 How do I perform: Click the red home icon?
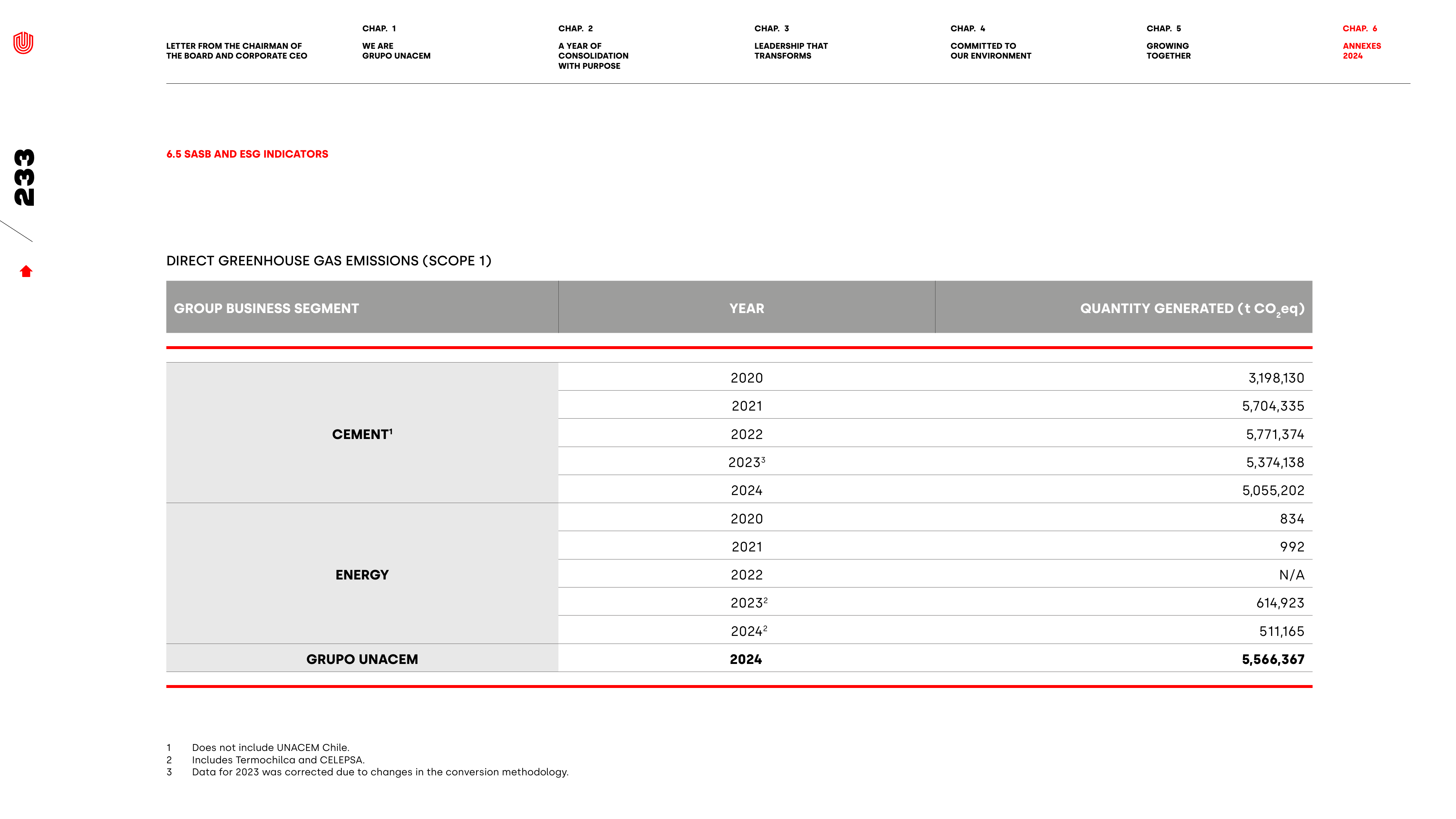click(x=26, y=271)
